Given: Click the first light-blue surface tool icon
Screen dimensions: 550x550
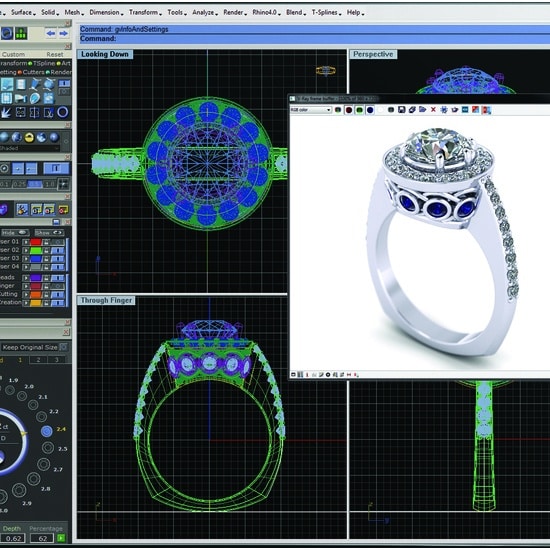Looking at the screenshot, I should (7, 85).
